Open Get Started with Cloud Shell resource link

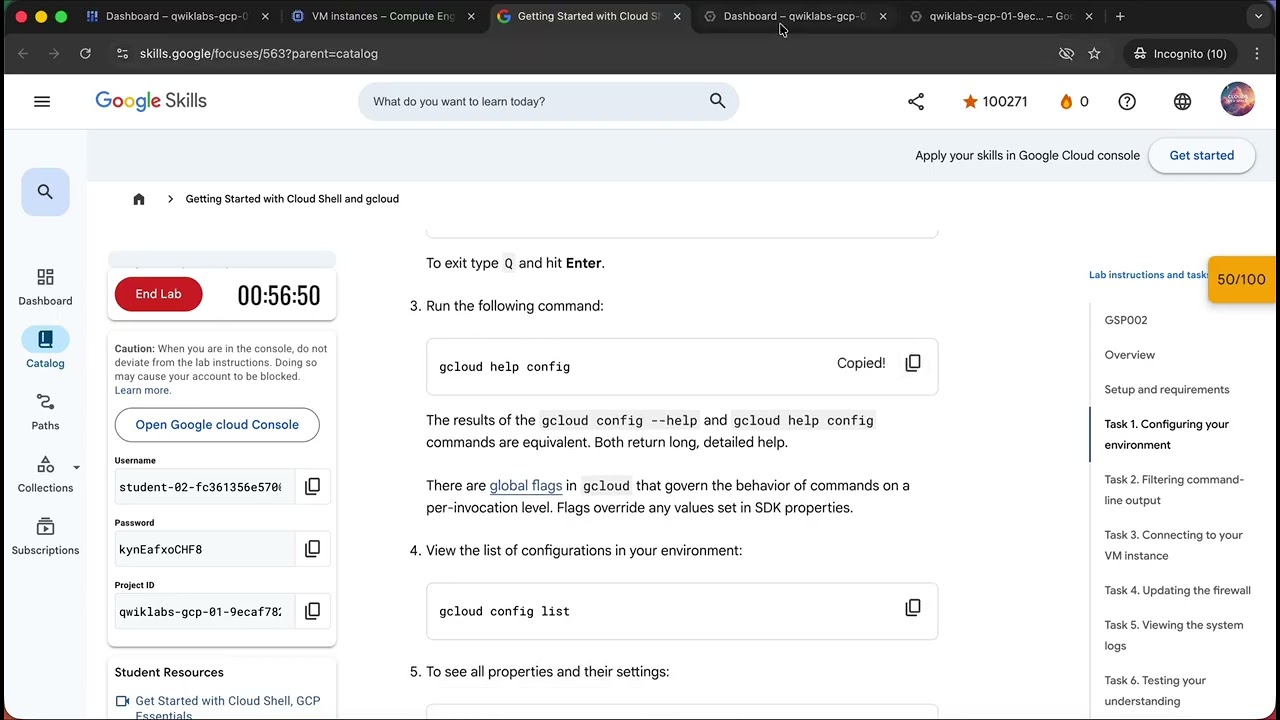coord(227,708)
